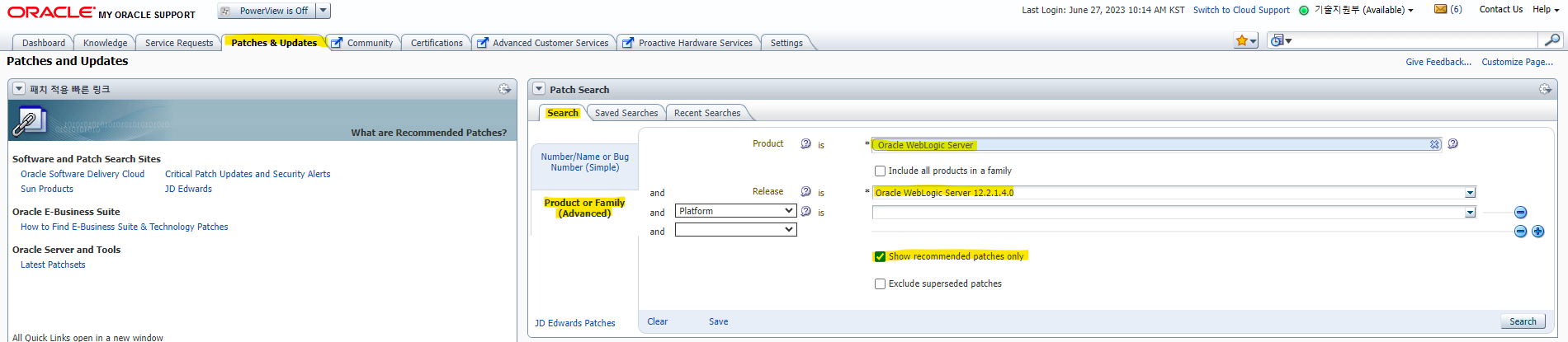Open Proactive Hardware Services tab
The image size is (1568, 342).
click(x=689, y=43)
